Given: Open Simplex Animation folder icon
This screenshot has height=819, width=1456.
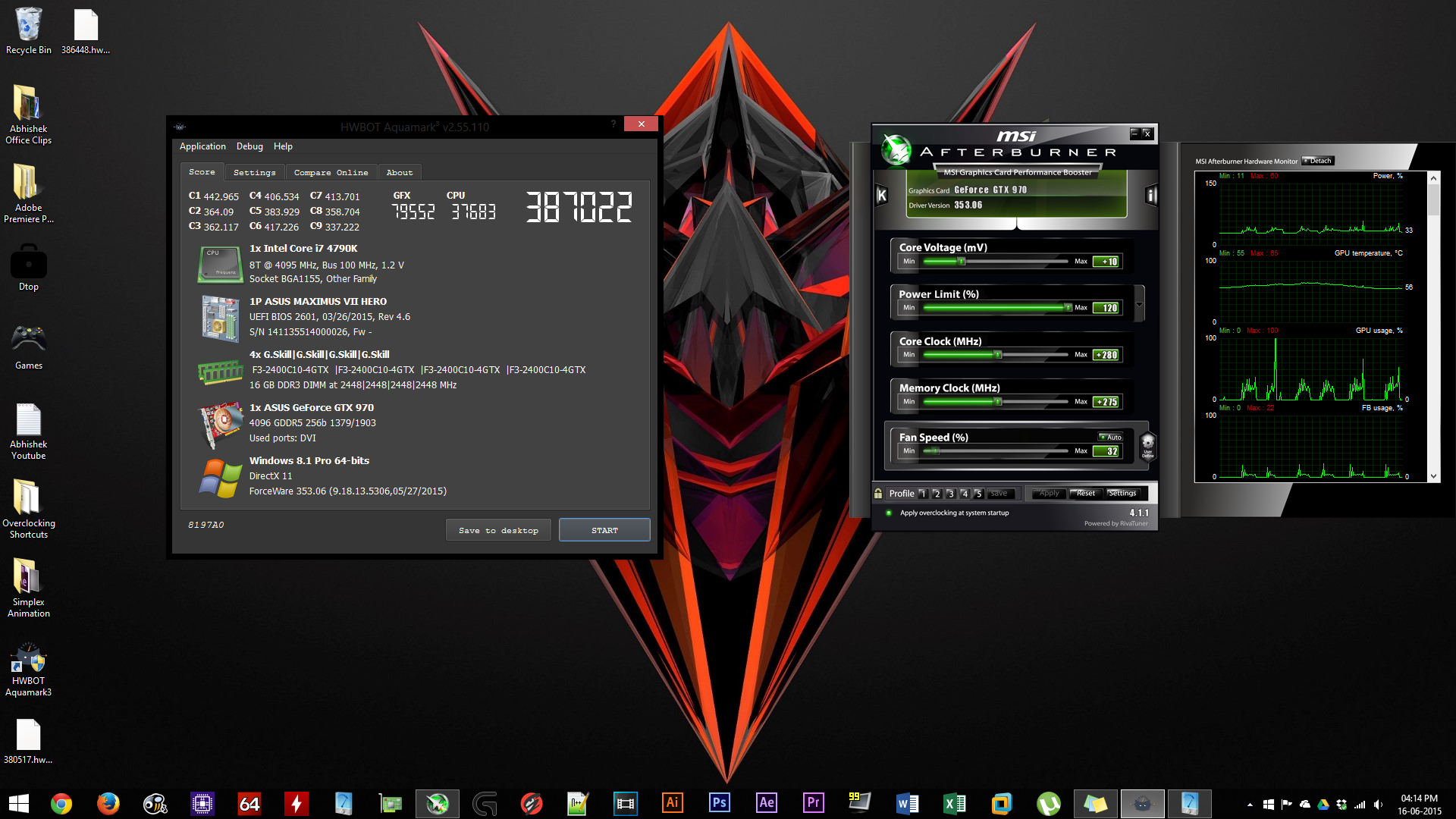Looking at the screenshot, I should tap(29, 588).
